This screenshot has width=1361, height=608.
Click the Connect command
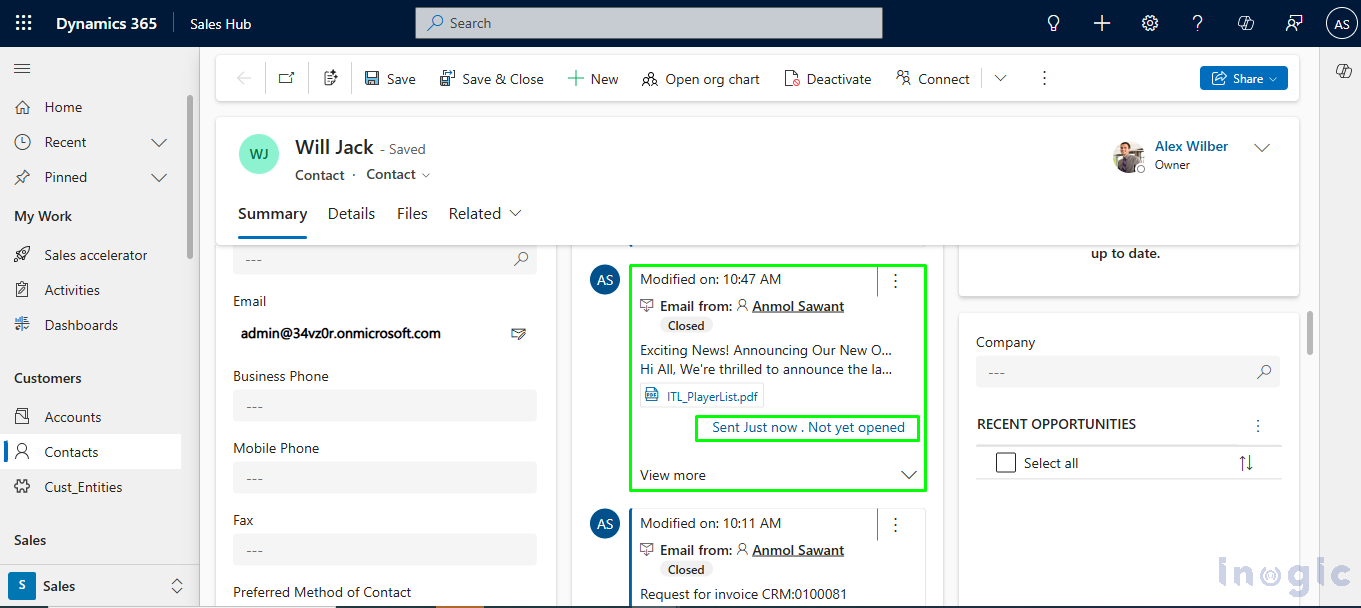click(x=933, y=79)
